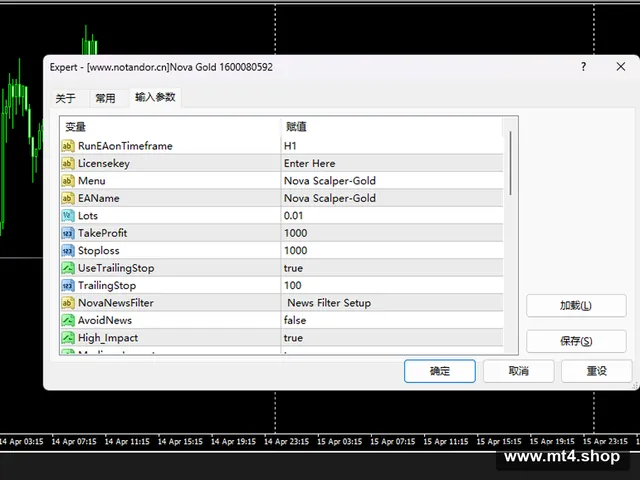
Task: Select the RunEAonTimeframe variable name
Action: click(125, 146)
